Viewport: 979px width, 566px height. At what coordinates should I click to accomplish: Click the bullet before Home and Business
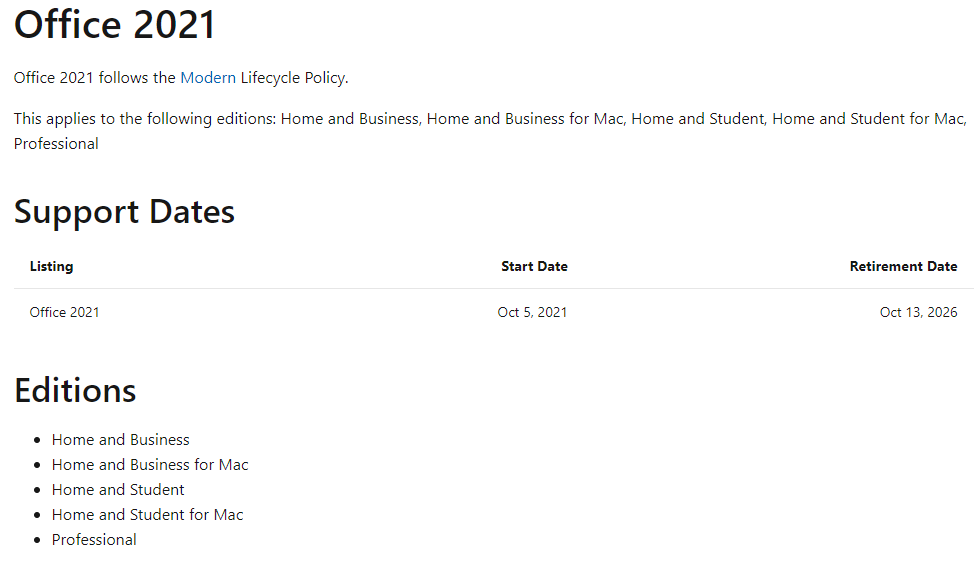[37, 441]
